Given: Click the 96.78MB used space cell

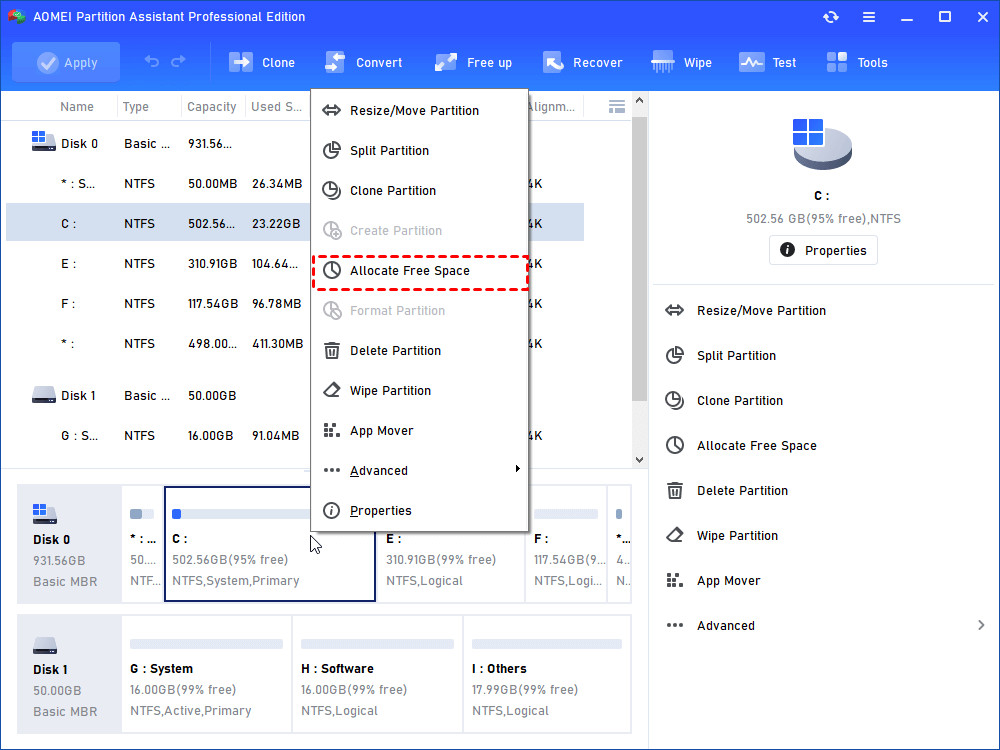Looking at the screenshot, I should point(276,304).
